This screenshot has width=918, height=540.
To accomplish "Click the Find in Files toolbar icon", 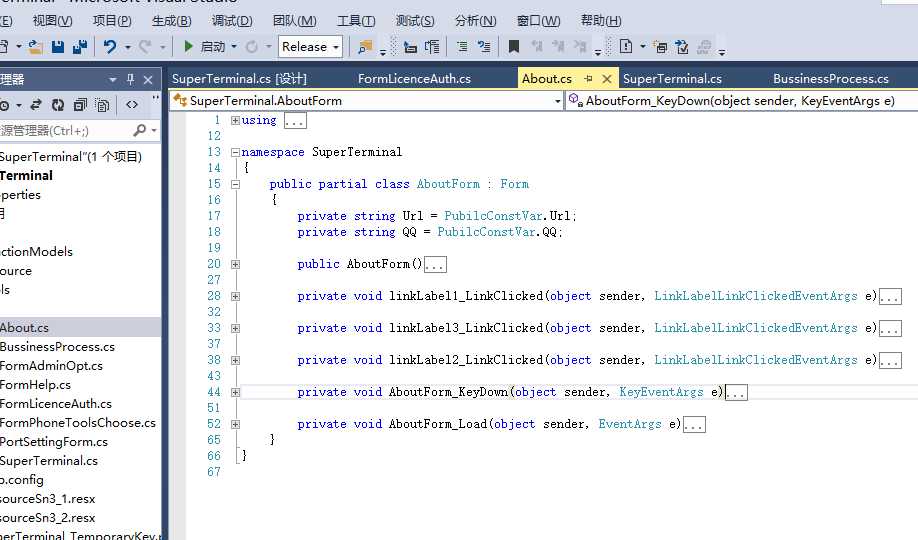I will click(x=365, y=46).
